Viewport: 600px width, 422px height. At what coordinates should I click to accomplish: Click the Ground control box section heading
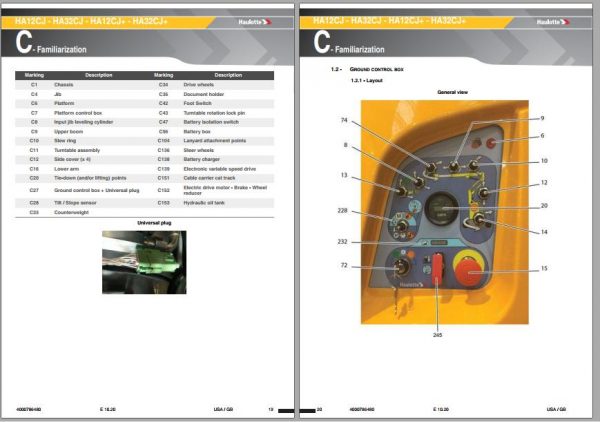[x=377, y=69]
